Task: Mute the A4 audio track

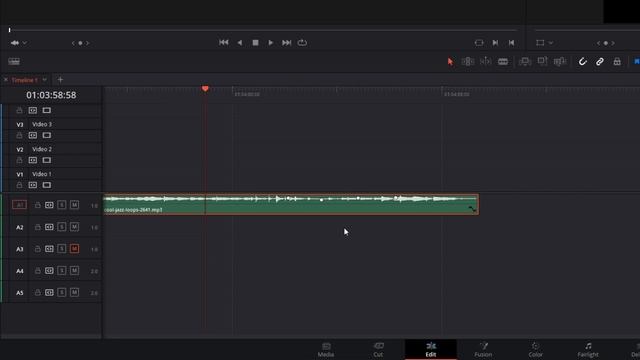Action: click(x=74, y=271)
